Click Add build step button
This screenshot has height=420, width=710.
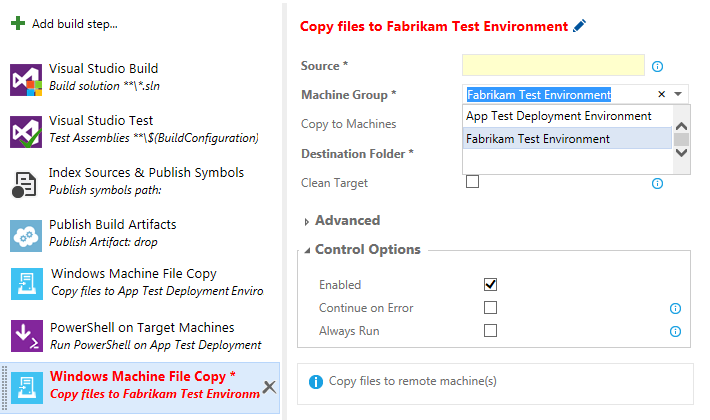(x=65, y=23)
